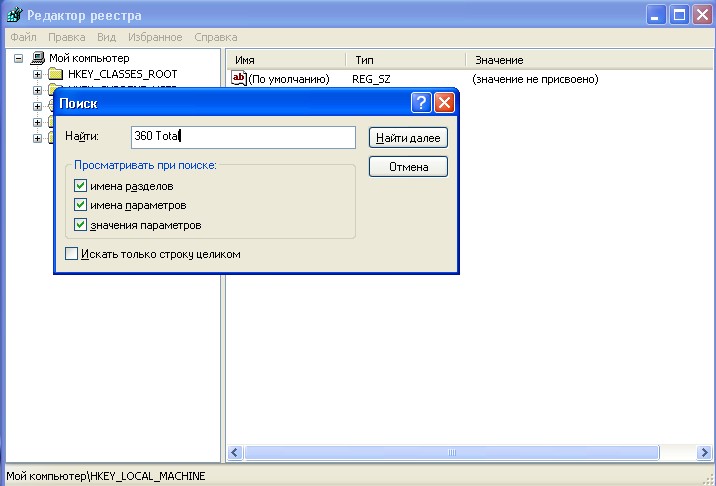Click the 'Имя' column header
Screen dimensions: 716x486
click(x=286, y=60)
